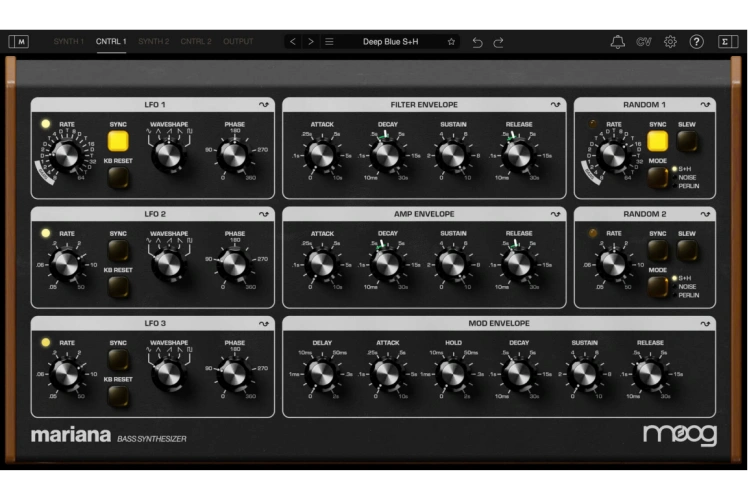Viewport: 750px width, 500px height.
Task: Open the CV settings icon
Action: (x=644, y=42)
